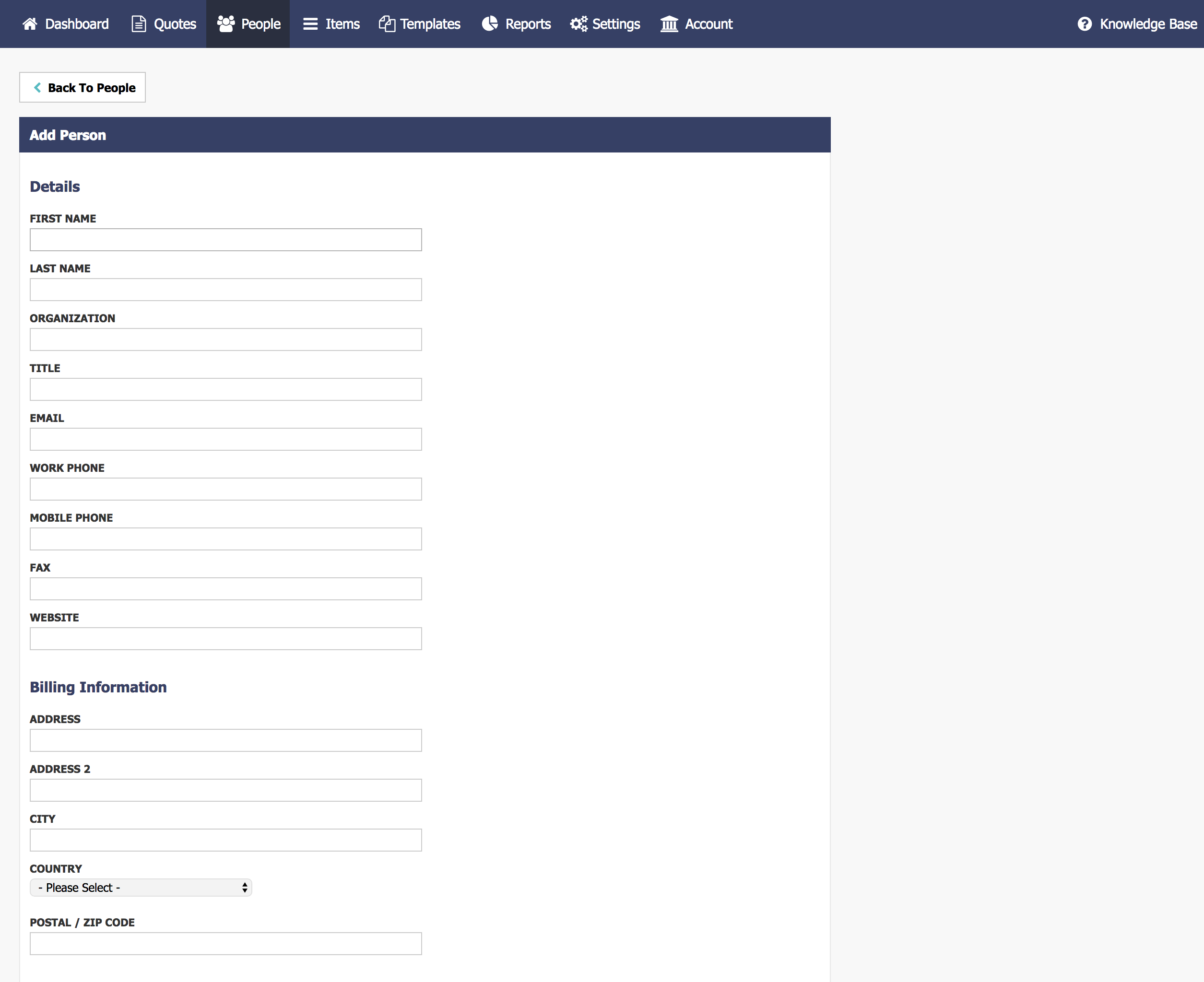Click the ADDRESS 2 label
The width and height of the screenshot is (1204, 982).
tap(60, 769)
